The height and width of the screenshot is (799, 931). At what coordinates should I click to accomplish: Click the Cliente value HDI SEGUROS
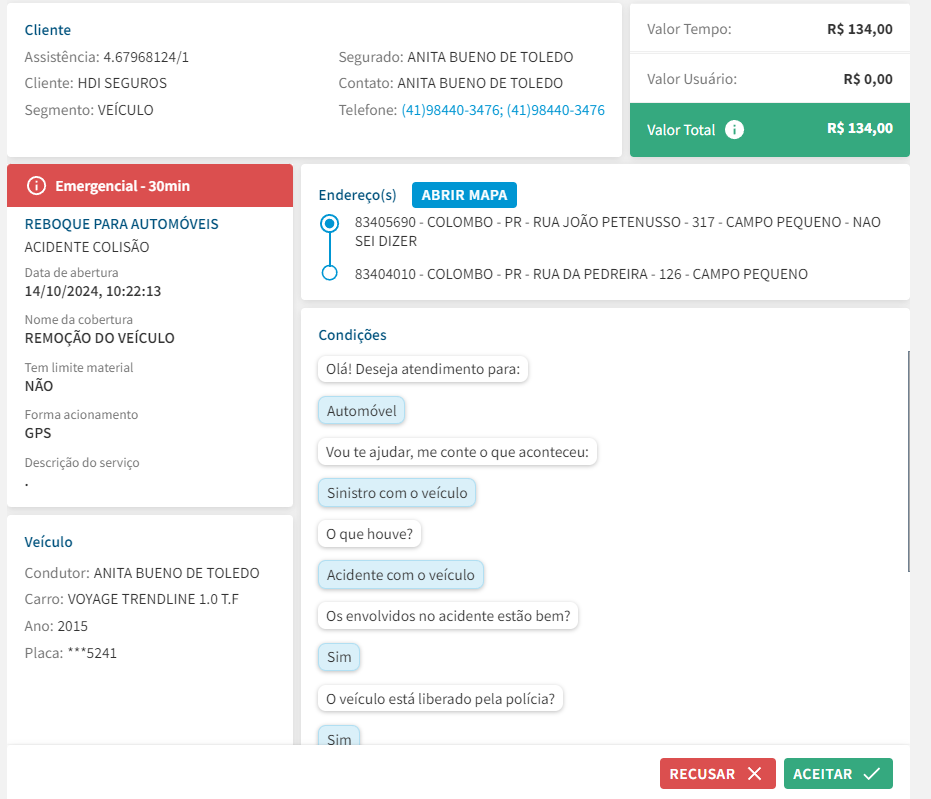click(x=122, y=83)
